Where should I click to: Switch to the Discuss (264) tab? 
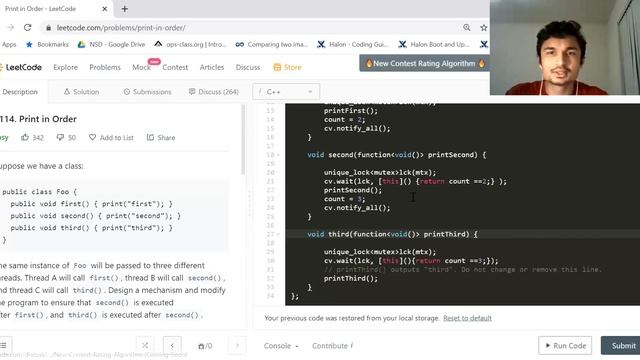(213, 92)
